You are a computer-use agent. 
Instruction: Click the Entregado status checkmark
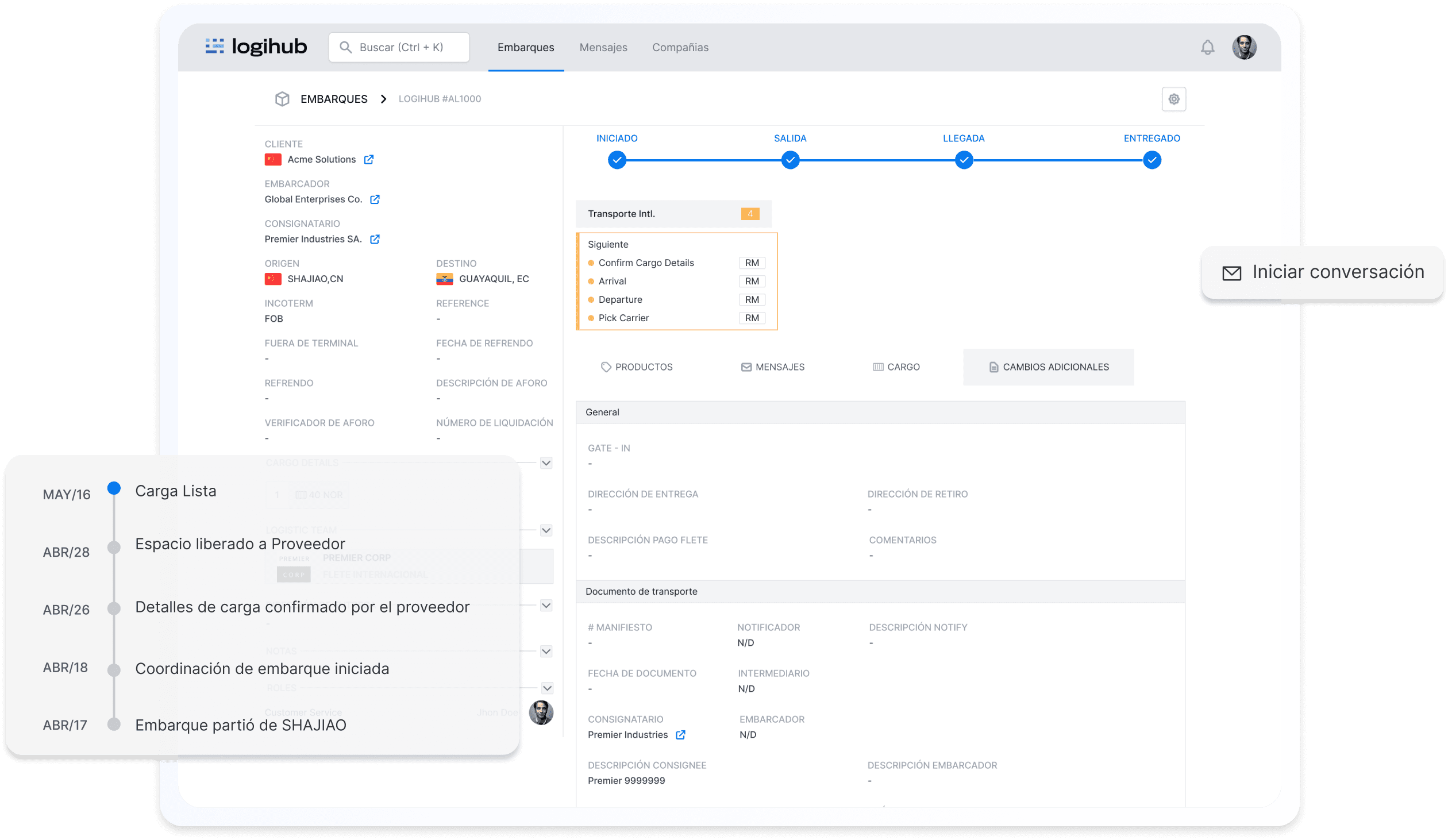click(x=1152, y=160)
